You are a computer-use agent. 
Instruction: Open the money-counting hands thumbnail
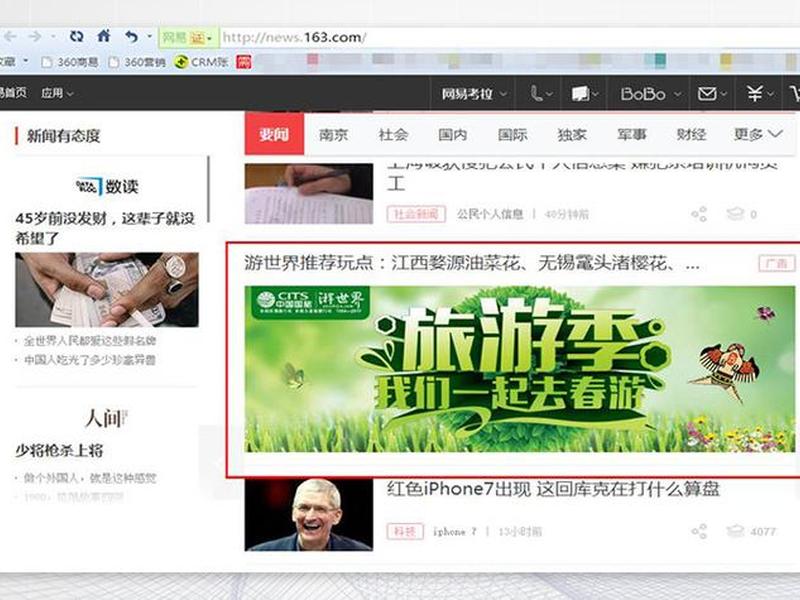[107, 289]
